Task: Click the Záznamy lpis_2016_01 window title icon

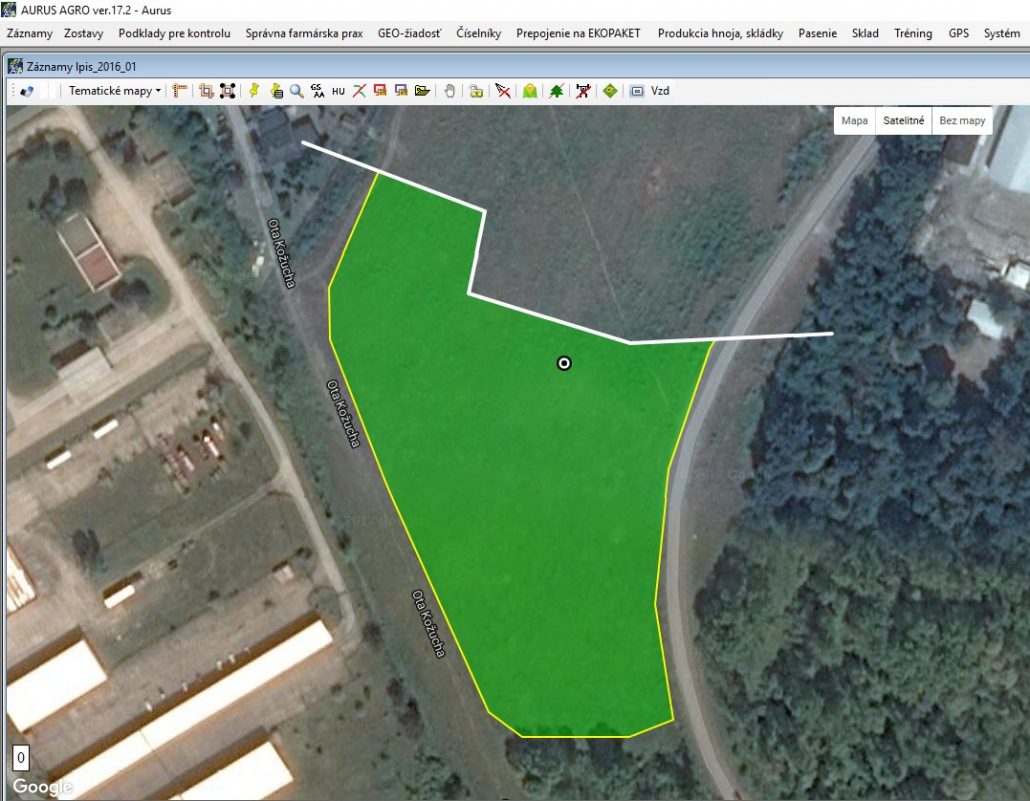Action: coord(15,66)
